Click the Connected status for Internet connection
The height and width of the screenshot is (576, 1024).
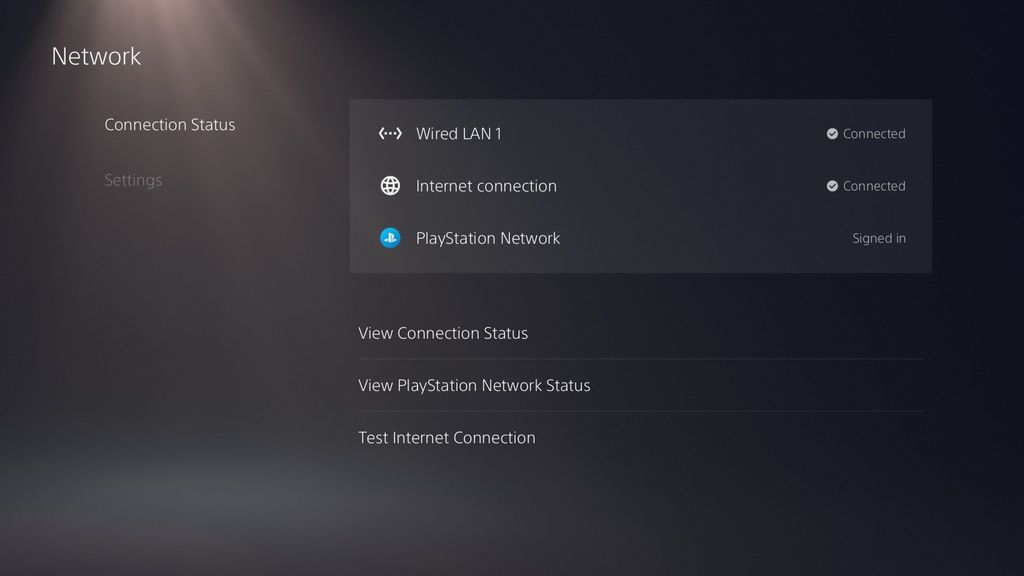(874, 185)
